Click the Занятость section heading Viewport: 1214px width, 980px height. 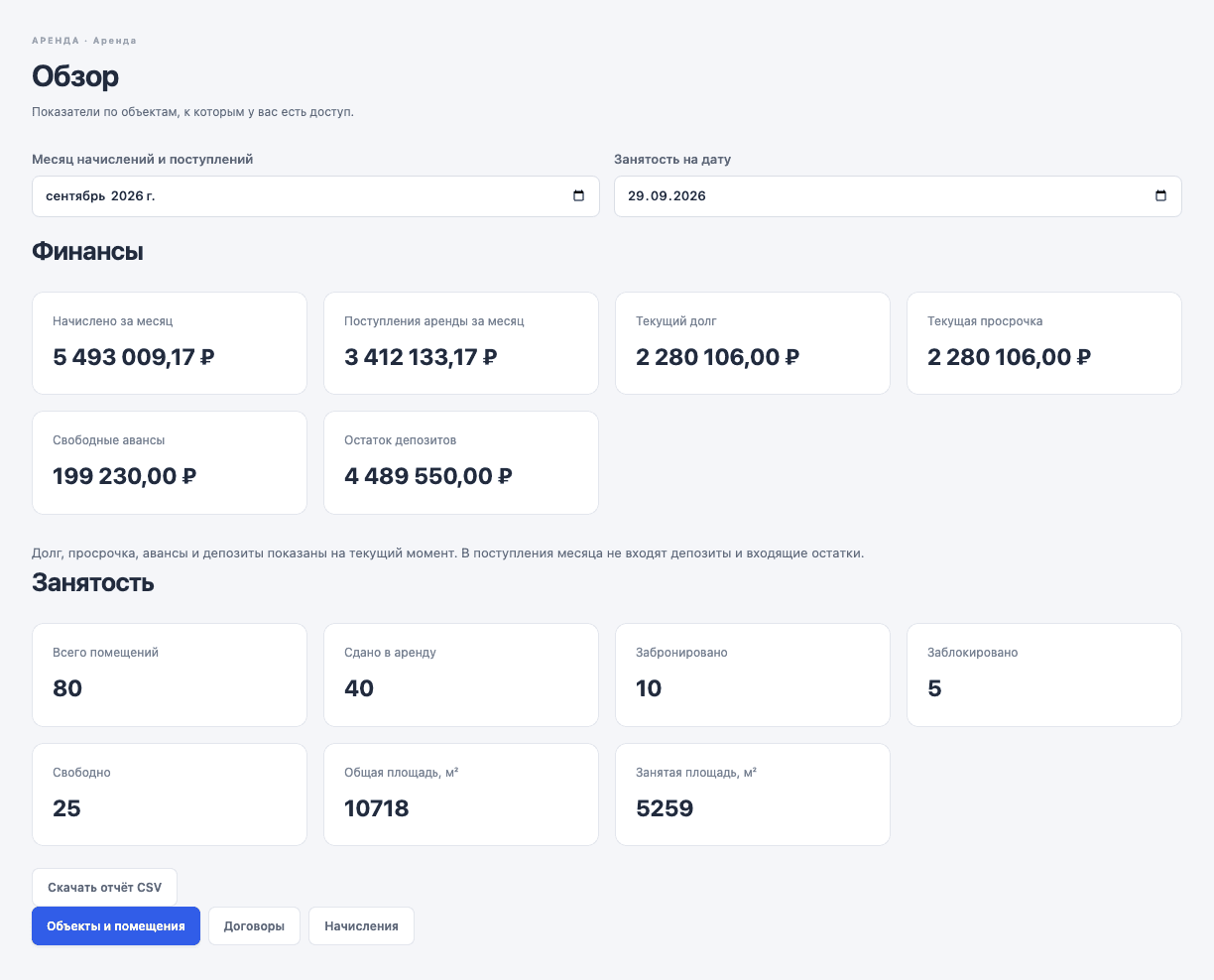pos(93,582)
